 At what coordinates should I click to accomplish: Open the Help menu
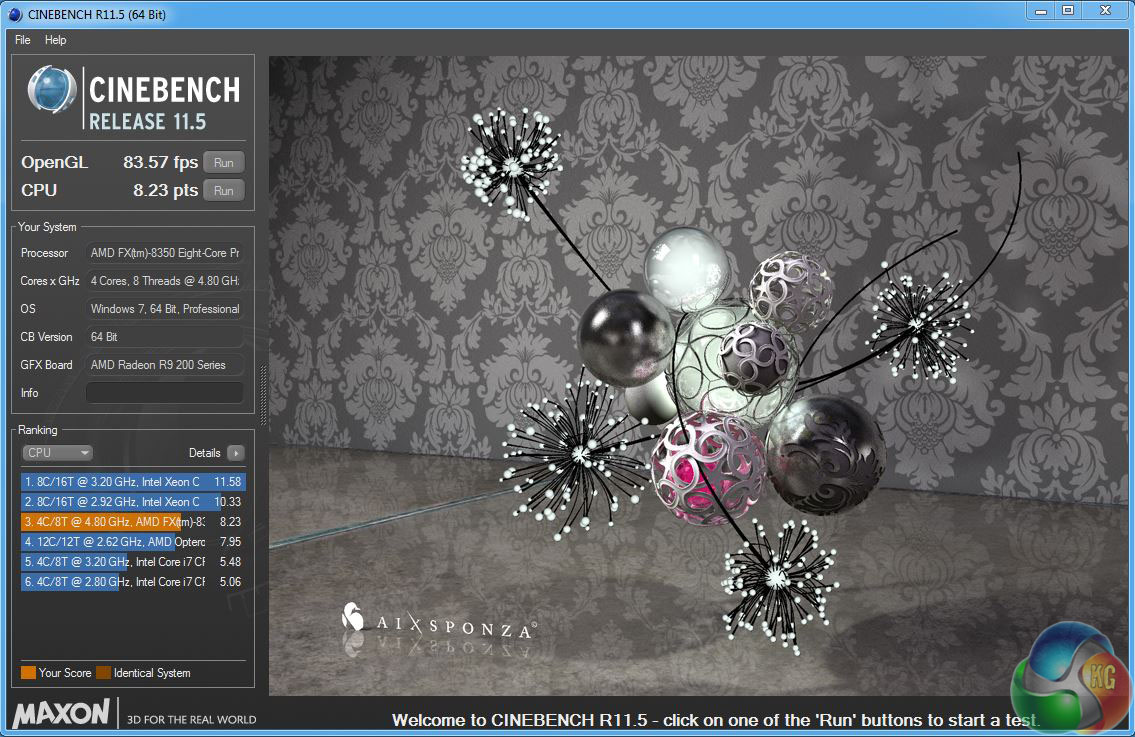pyautogui.click(x=56, y=40)
